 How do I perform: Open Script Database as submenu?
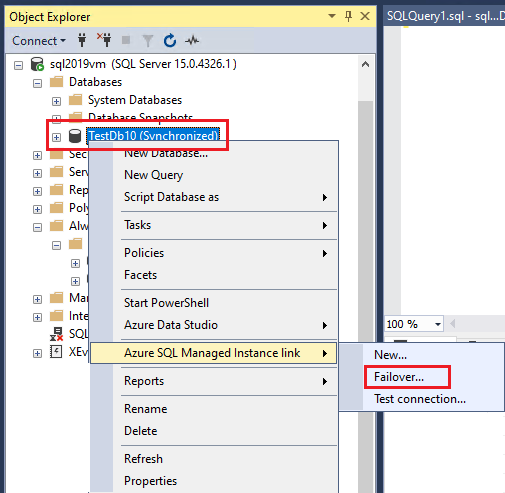point(213,197)
